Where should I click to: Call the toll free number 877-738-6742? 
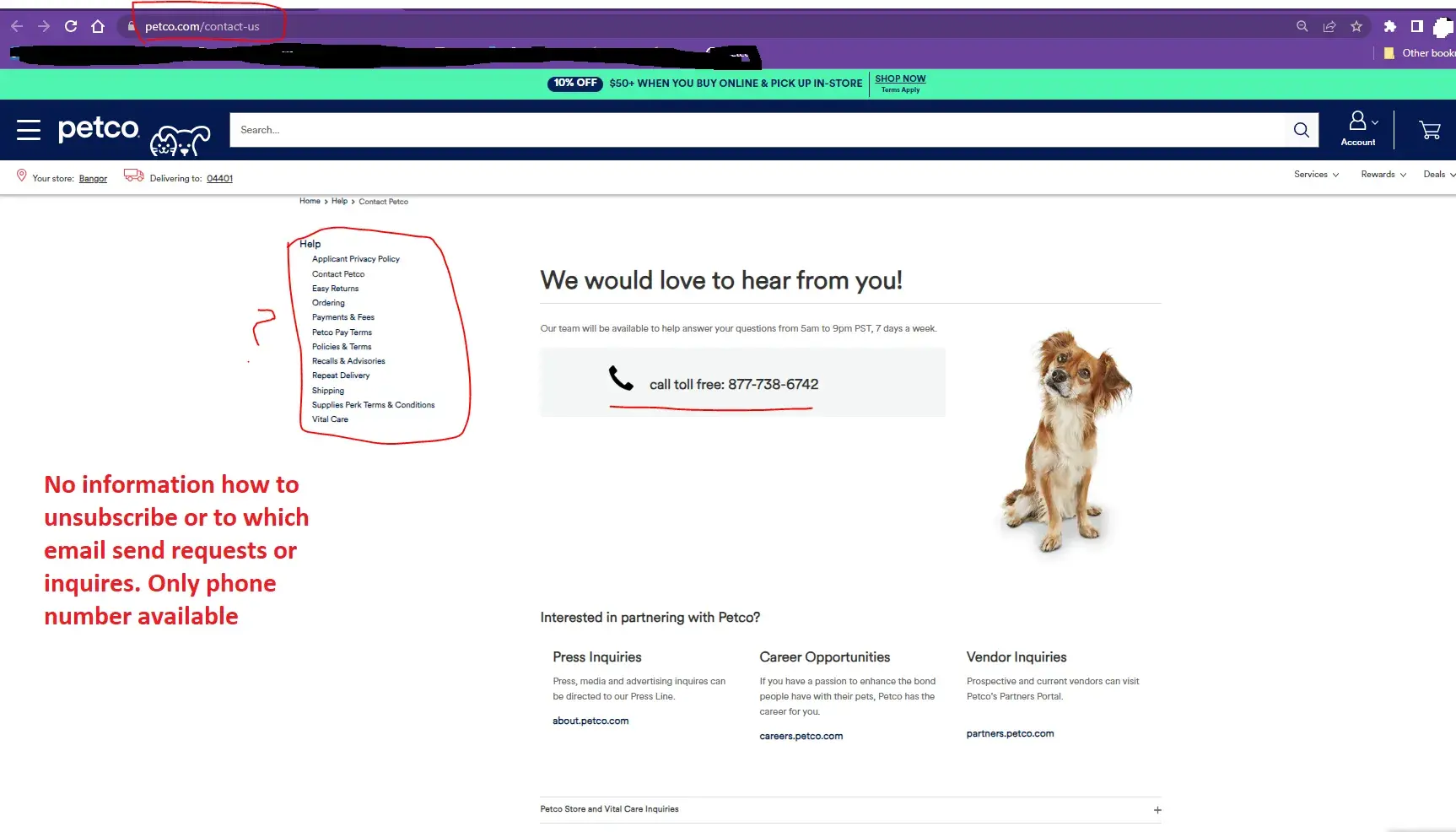pyautogui.click(x=734, y=385)
